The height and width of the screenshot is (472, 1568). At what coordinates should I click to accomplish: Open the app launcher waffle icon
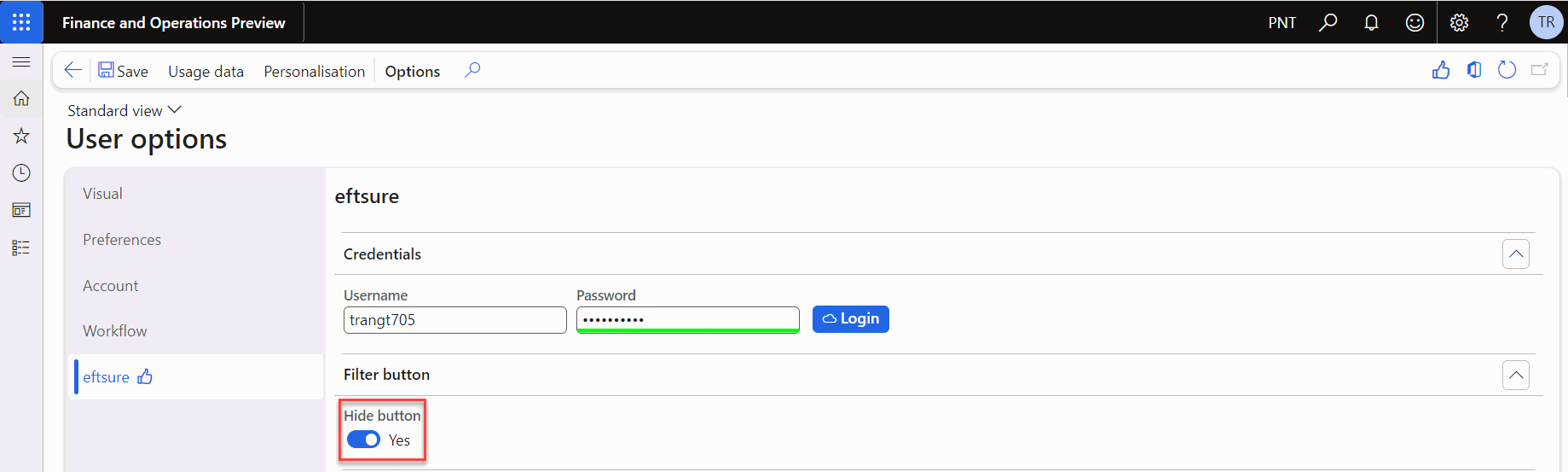point(21,22)
